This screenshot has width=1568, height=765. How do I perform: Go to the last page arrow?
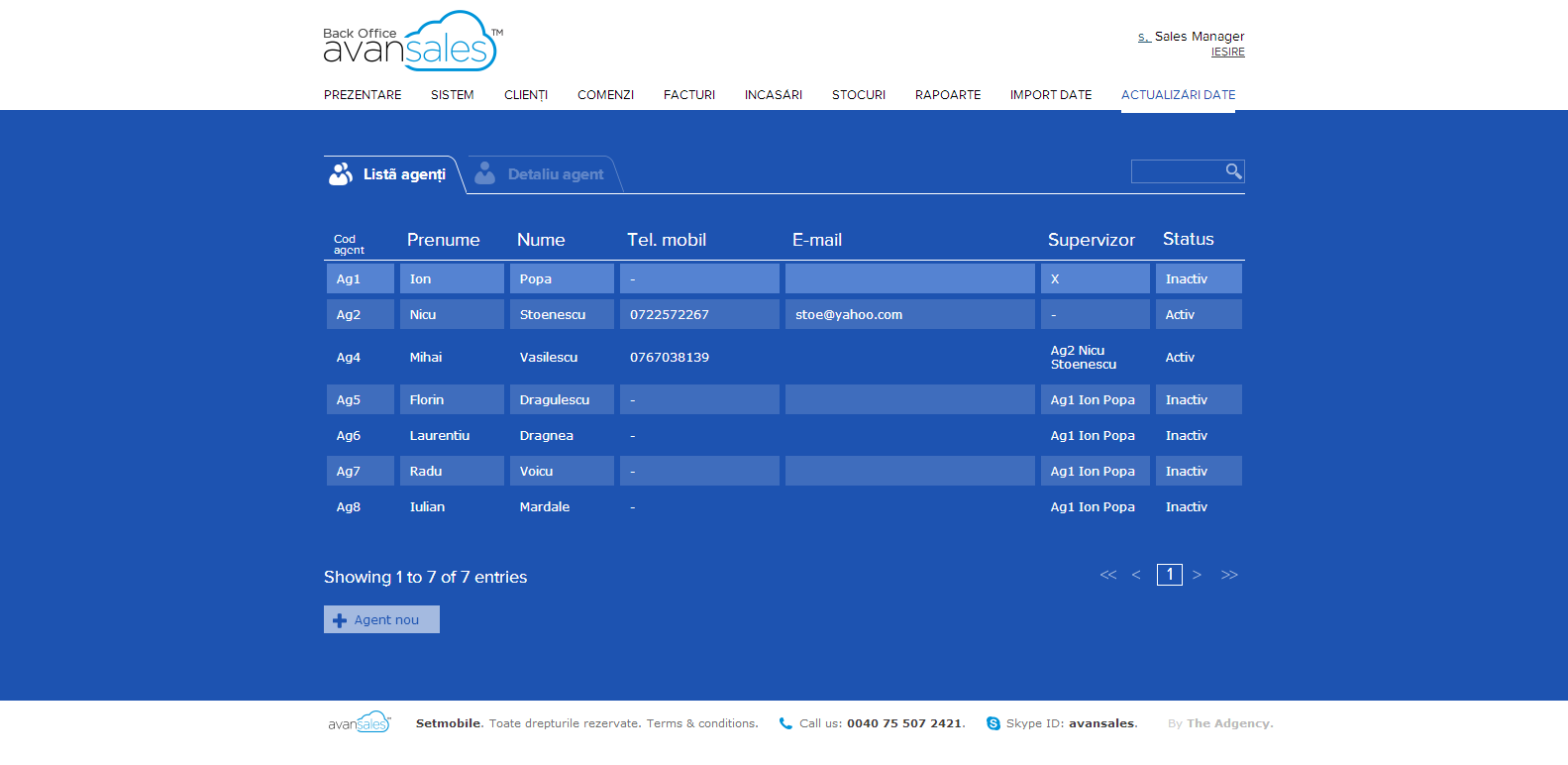point(1229,575)
